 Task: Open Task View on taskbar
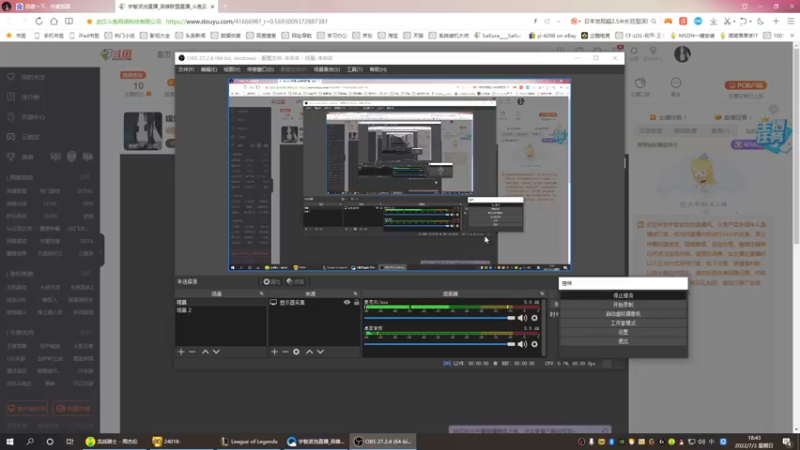coord(69,441)
